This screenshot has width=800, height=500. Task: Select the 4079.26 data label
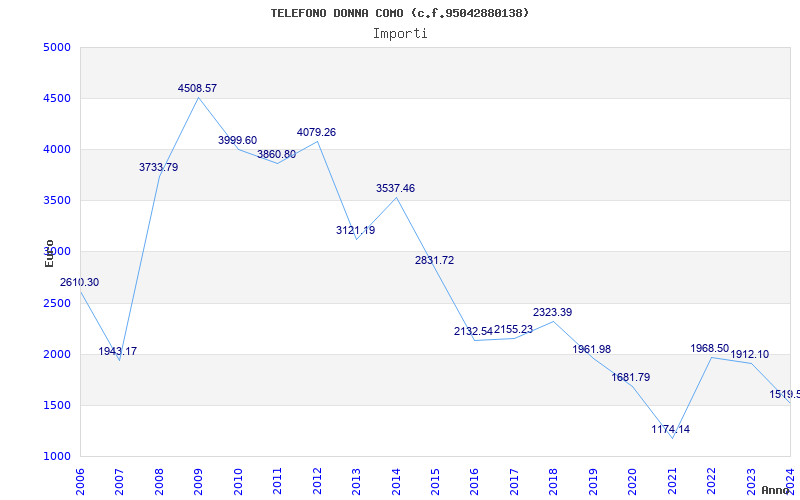(x=316, y=133)
